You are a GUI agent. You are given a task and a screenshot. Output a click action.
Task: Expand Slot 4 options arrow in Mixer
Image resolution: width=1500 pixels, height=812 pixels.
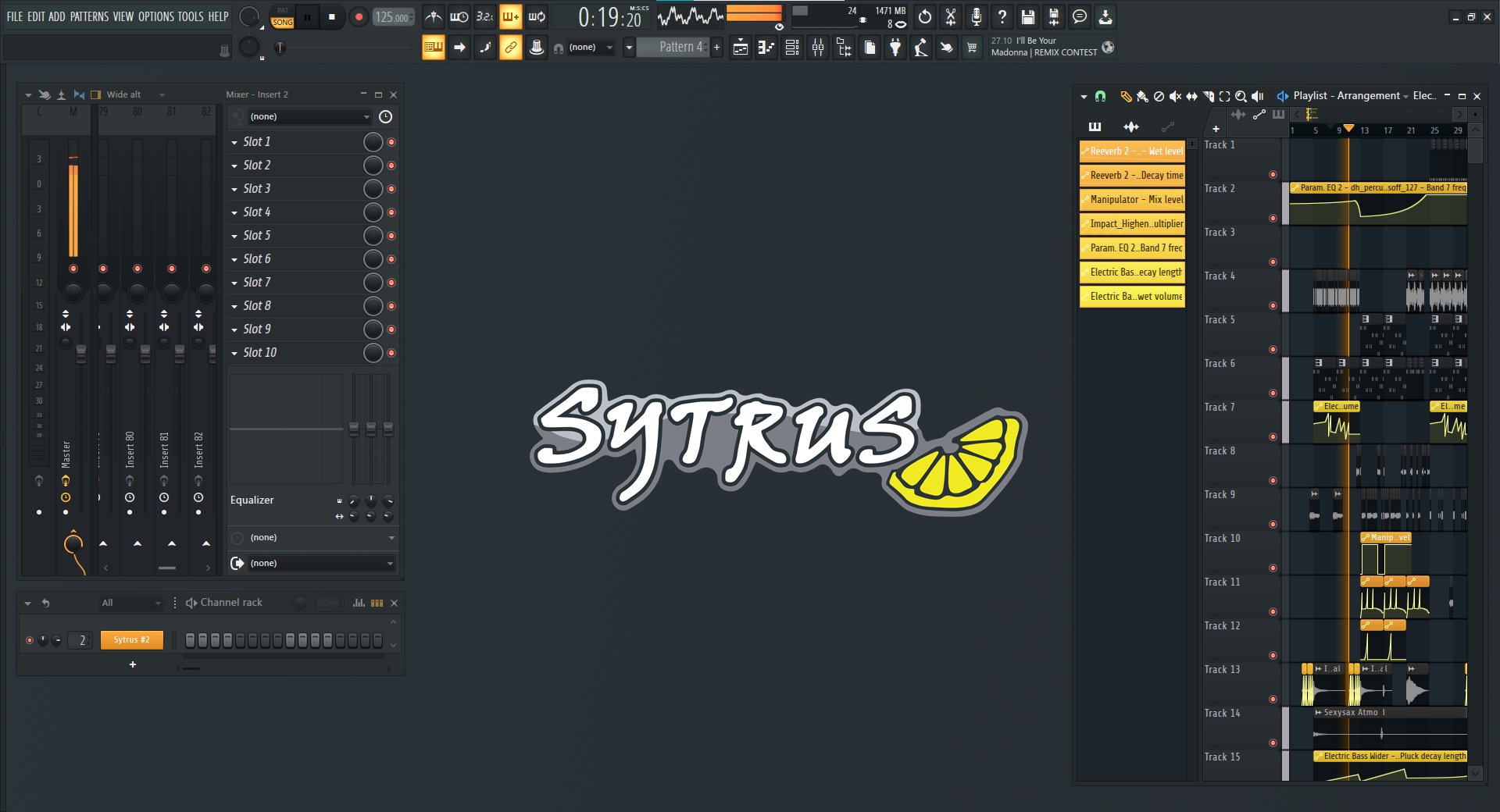pyautogui.click(x=234, y=212)
